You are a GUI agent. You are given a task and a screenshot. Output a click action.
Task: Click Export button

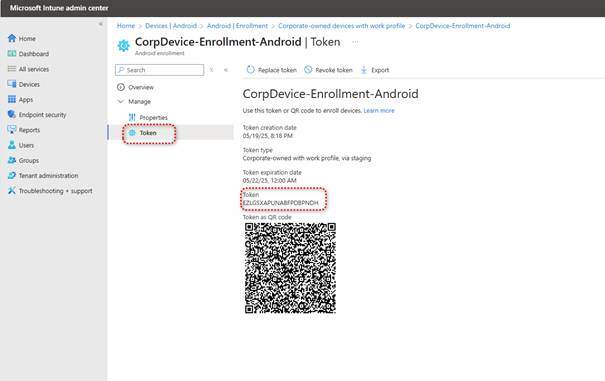(375, 70)
